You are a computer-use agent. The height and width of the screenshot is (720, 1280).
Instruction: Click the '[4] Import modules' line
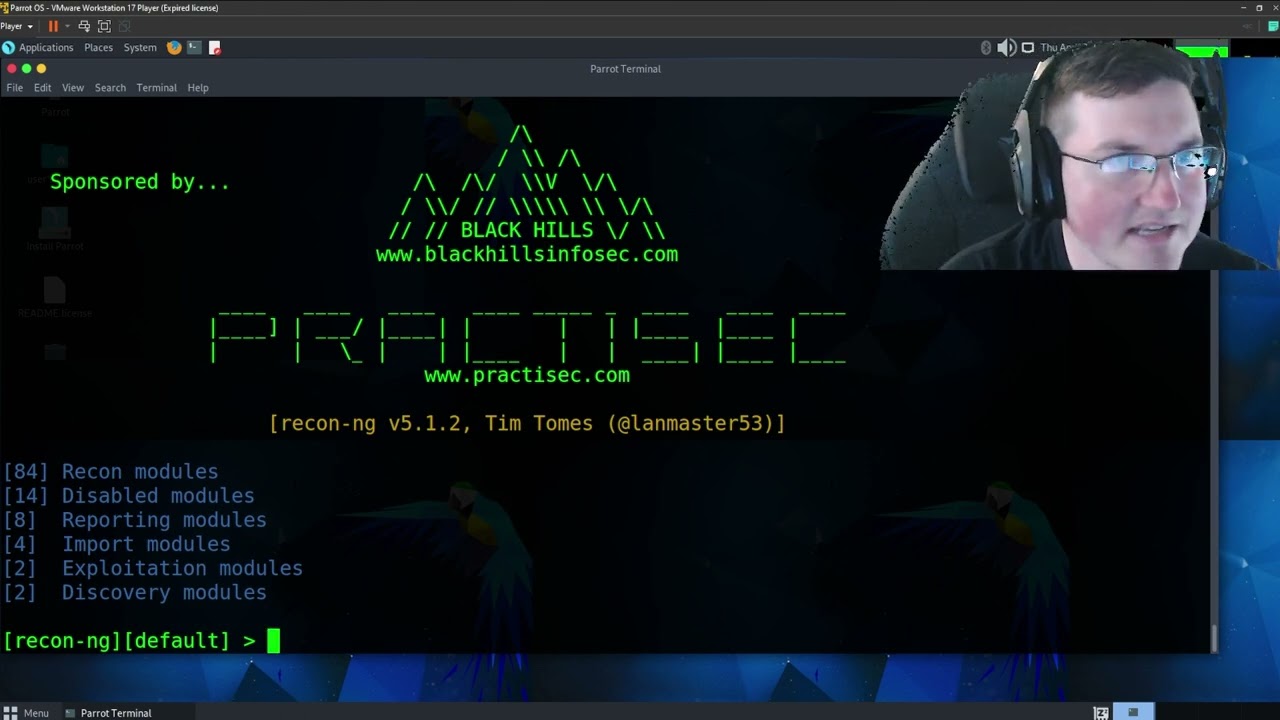pos(116,544)
